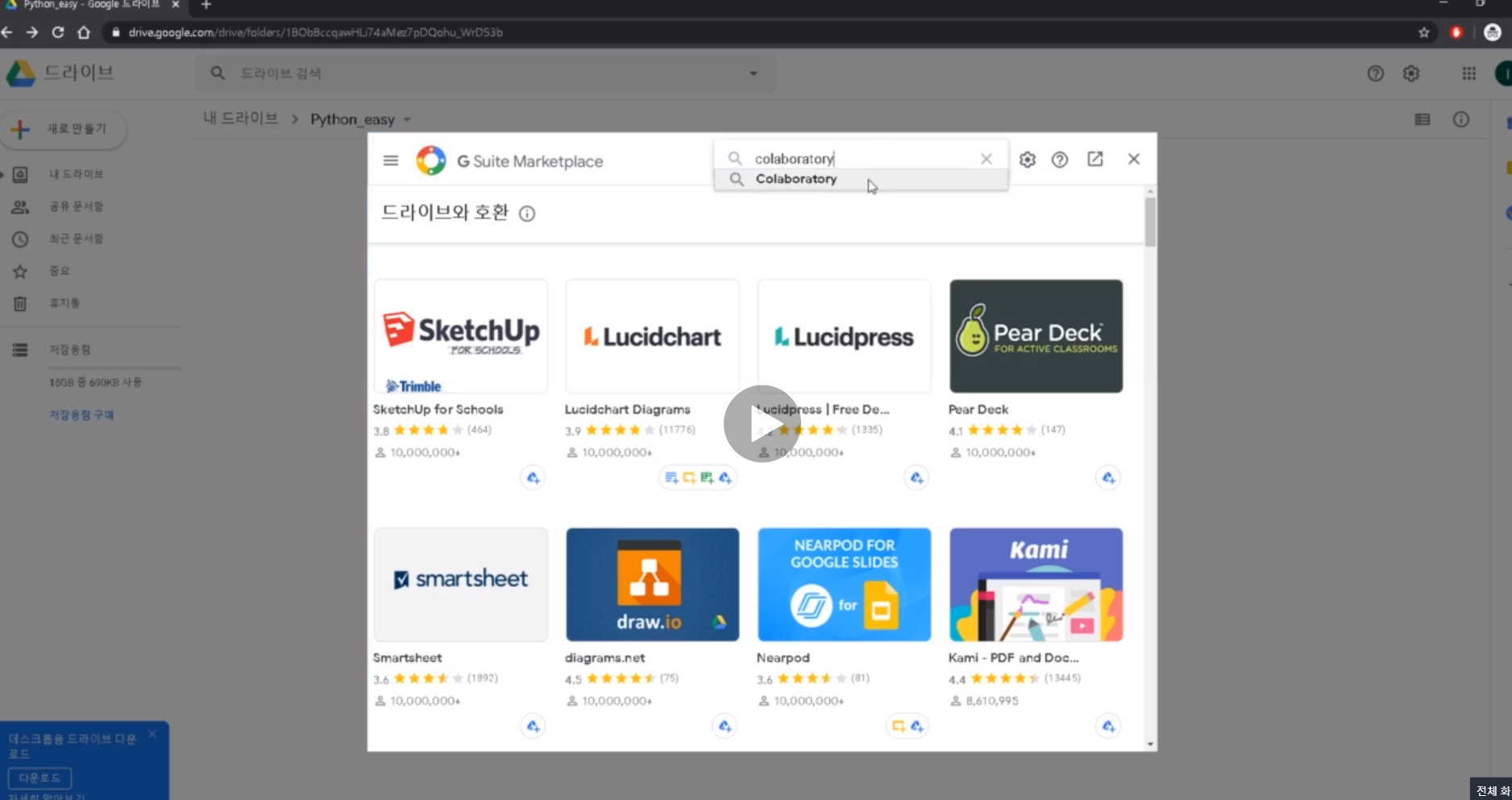Click the SketchUp for Schools title

[x=438, y=410]
